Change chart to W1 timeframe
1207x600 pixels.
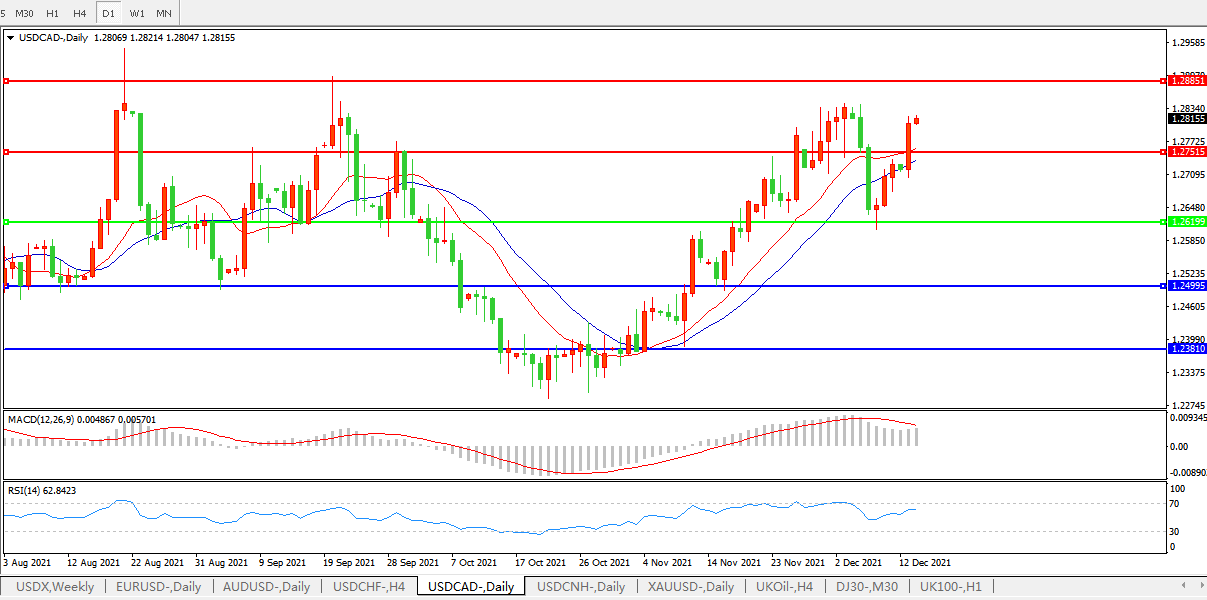(136, 13)
